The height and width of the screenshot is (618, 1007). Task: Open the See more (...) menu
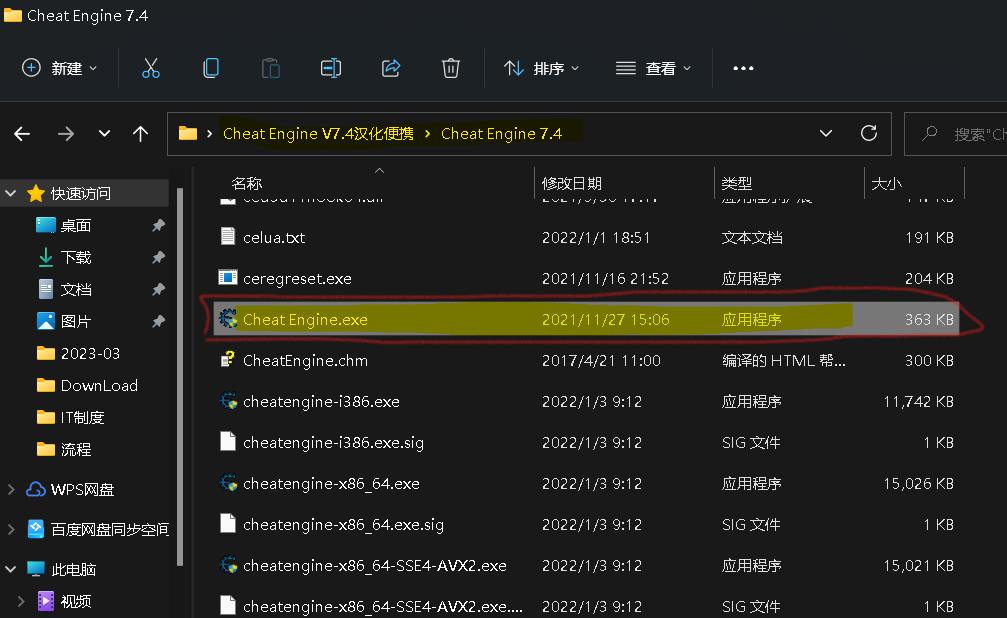click(x=742, y=67)
